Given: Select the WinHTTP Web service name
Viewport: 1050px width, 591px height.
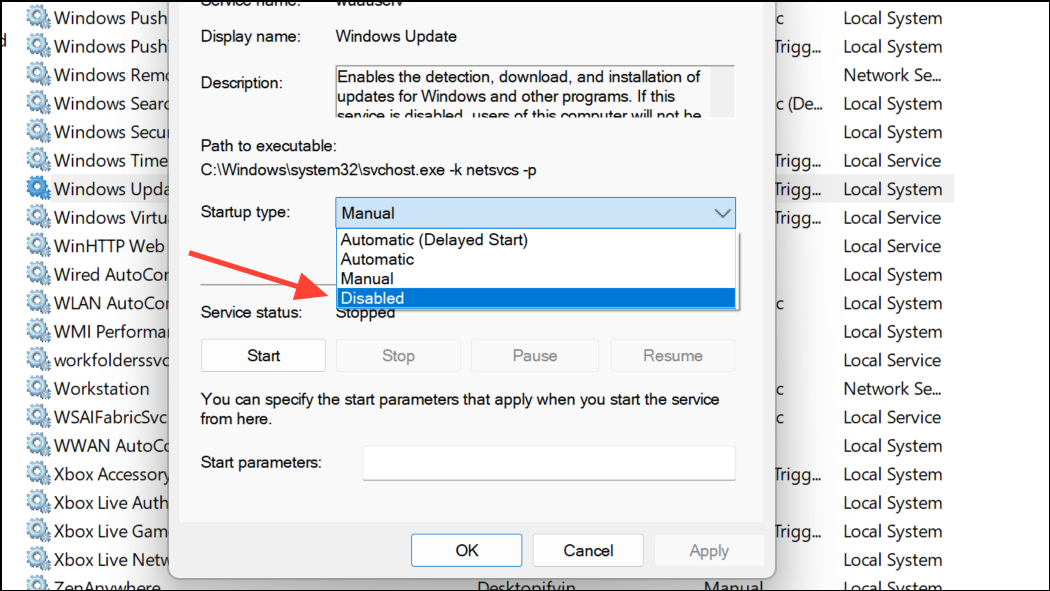Looking at the screenshot, I should tap(109, 246).
